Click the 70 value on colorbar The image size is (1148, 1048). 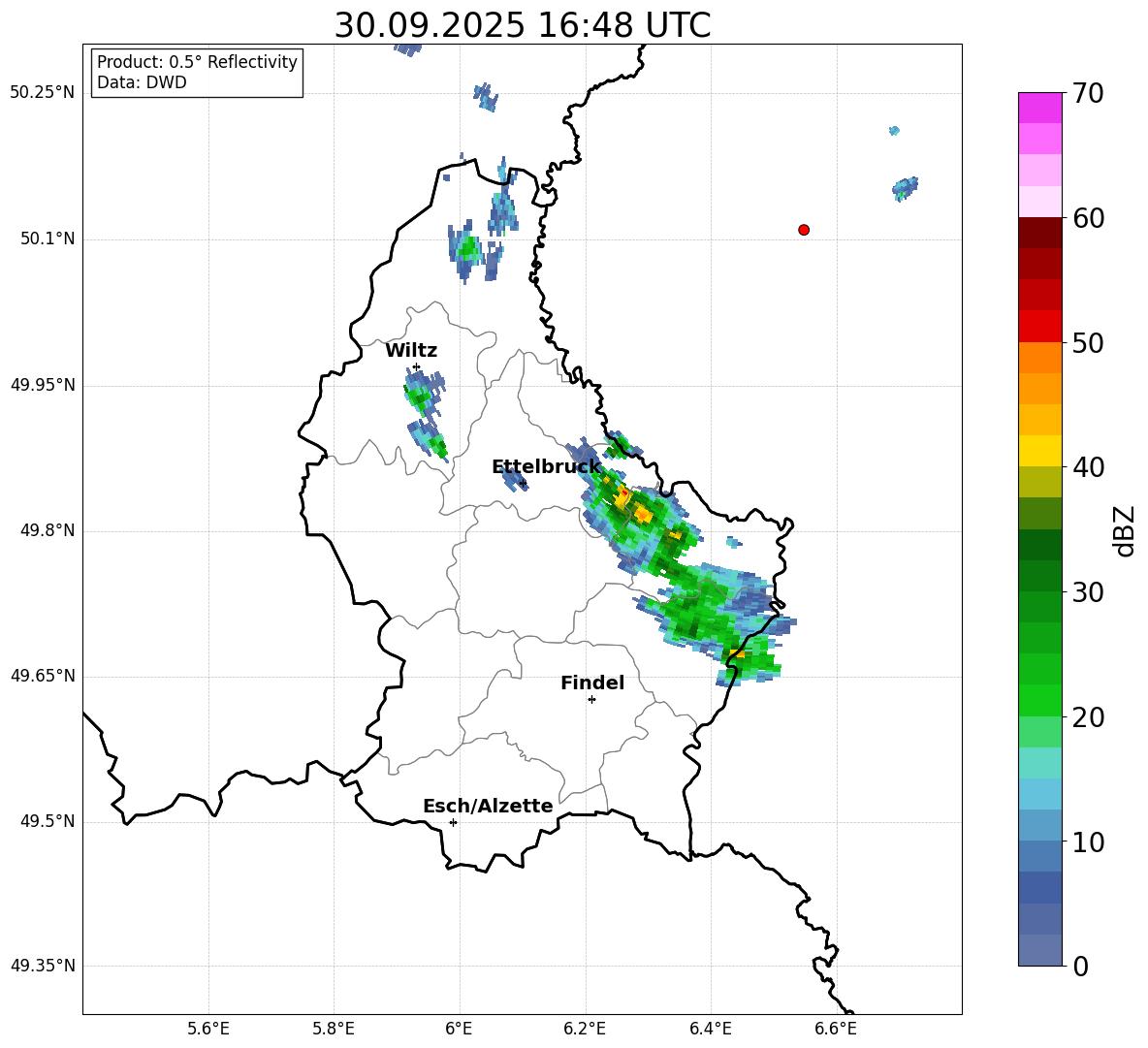coord(1089,93)
